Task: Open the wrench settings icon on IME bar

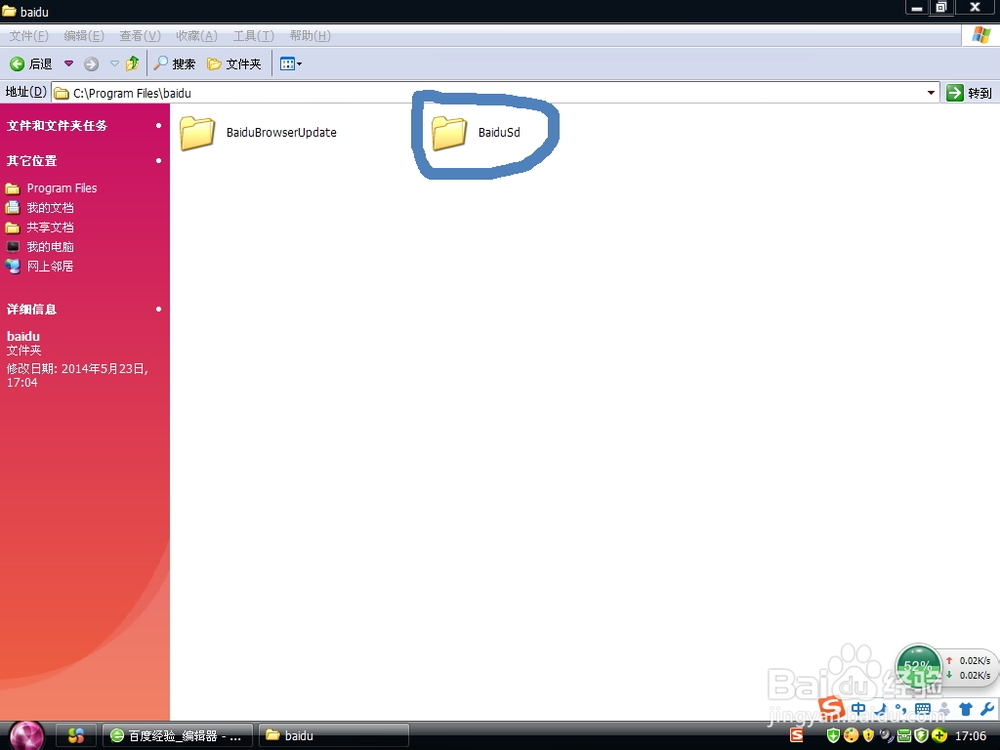Action: [987, 709]
